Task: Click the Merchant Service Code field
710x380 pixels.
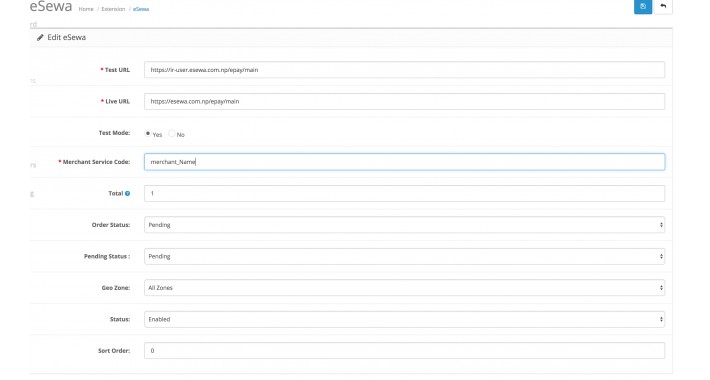Action: [x=404, y=162]
